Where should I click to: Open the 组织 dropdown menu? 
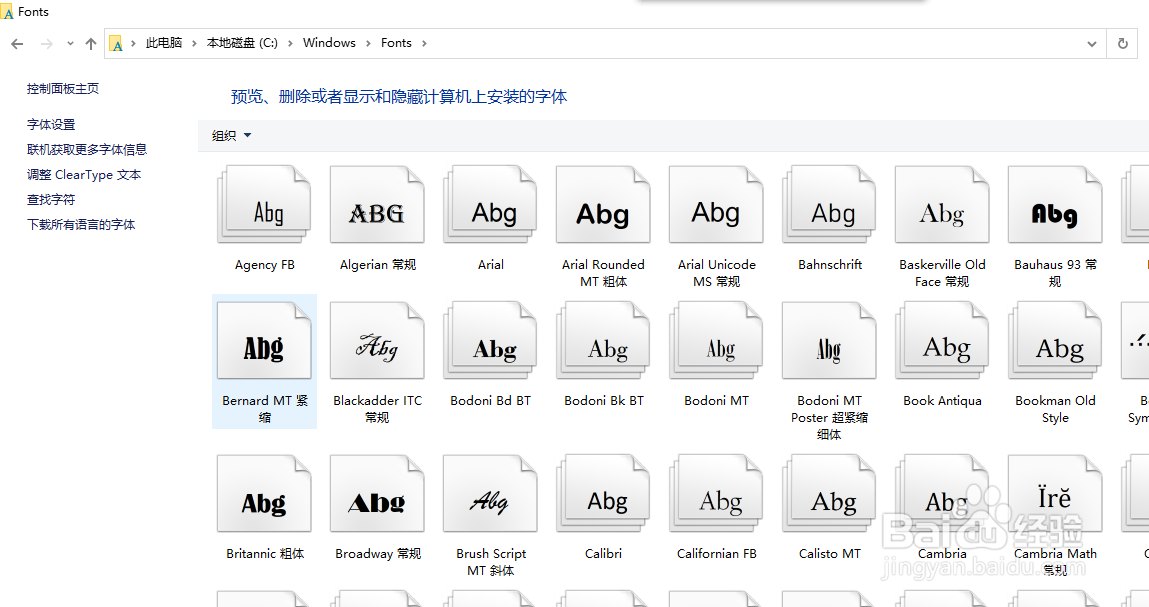pyautogui.click(x=231, y=136)
